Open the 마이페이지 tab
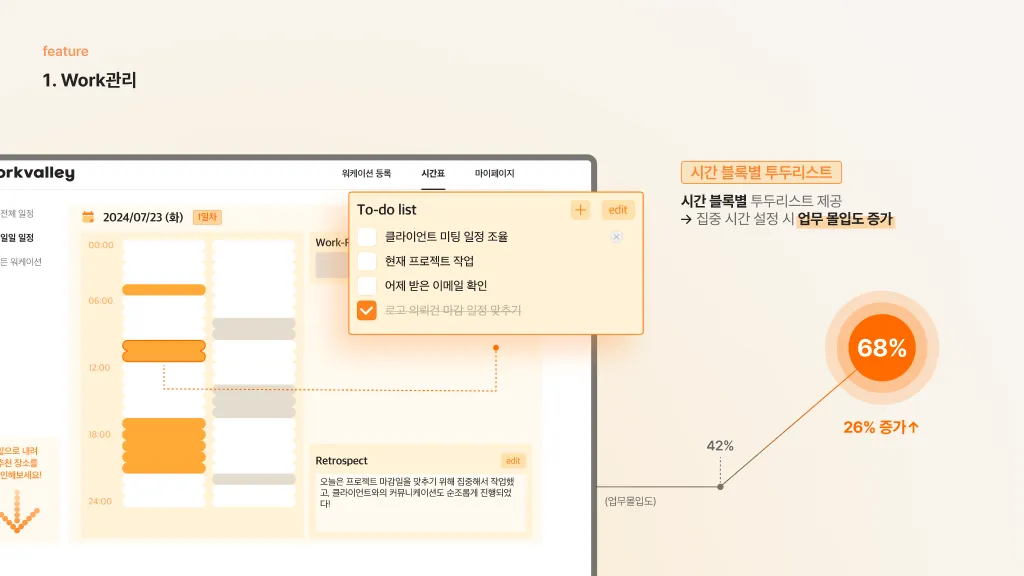 pos(494,174)
